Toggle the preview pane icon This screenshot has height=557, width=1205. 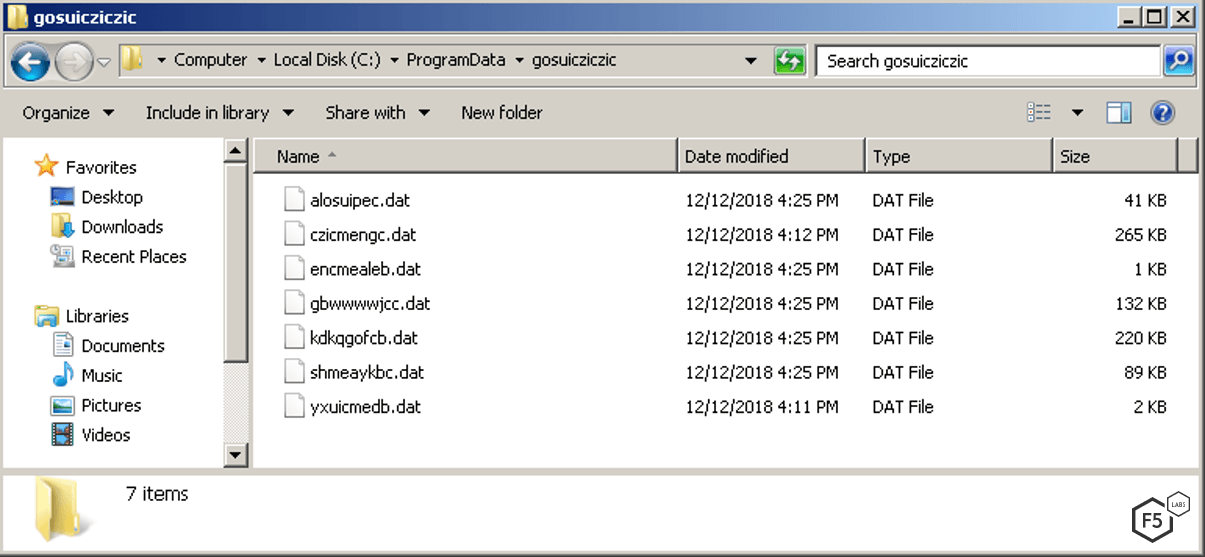click(1118, 113)
